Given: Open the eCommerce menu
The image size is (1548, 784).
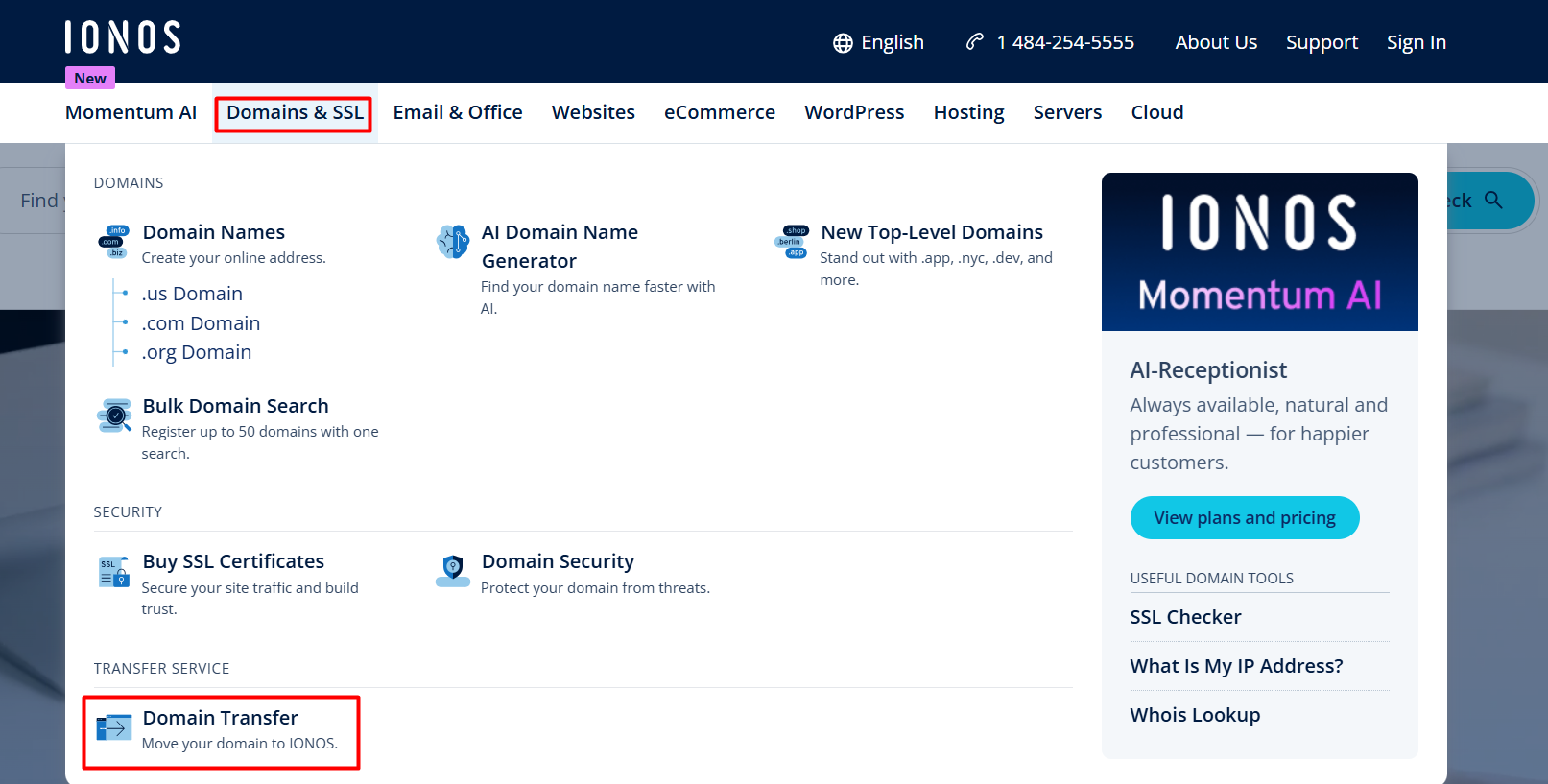Looking at the screenshot, I should pos(720,112).
